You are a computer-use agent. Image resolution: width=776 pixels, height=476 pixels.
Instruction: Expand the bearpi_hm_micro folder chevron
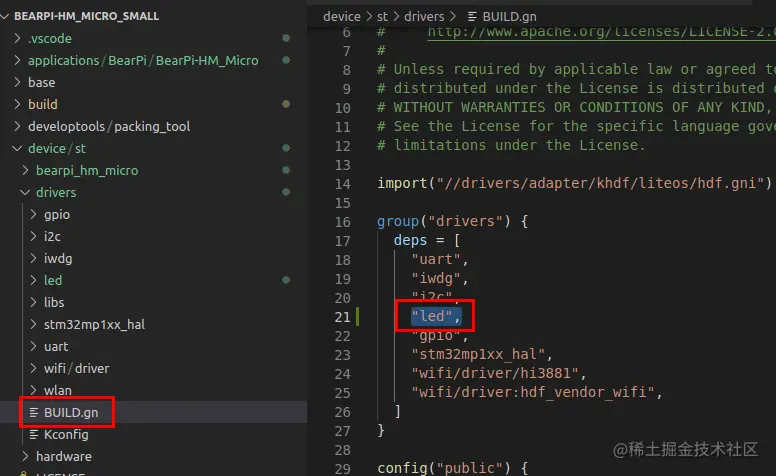click(26, 170)
